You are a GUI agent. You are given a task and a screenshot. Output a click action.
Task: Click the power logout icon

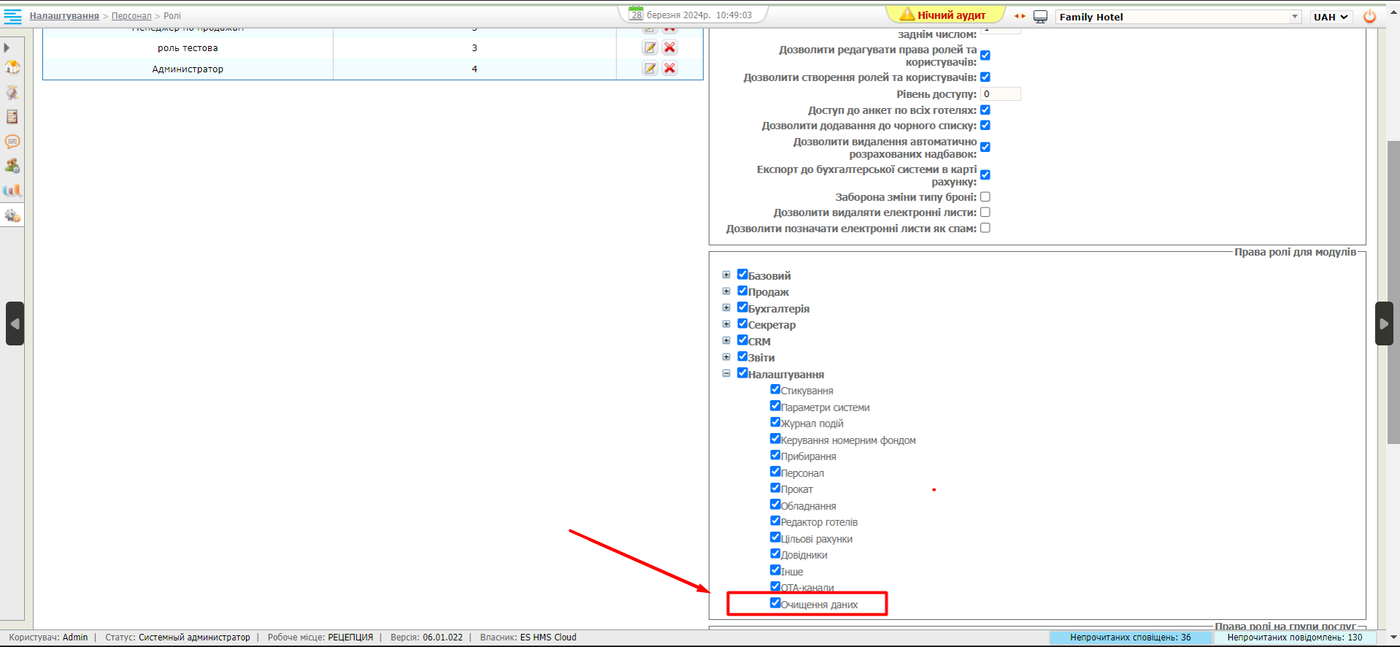click(1370, 17)
